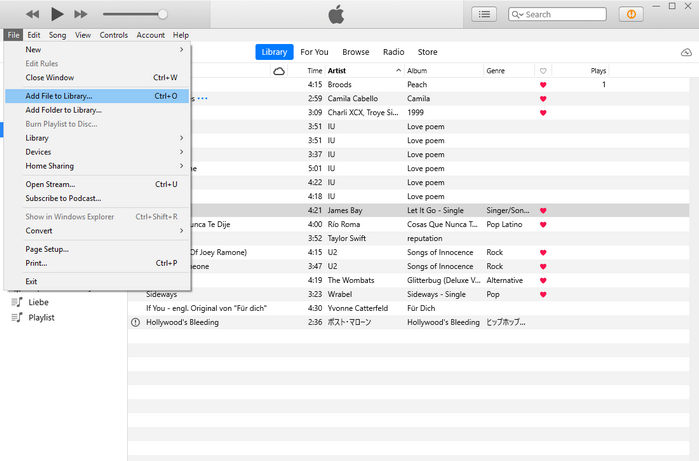The height and width of the screenshot is (461, 699).
Task: Toggle the love heart for Charli XCX row
Action: [x=543, y=113]
